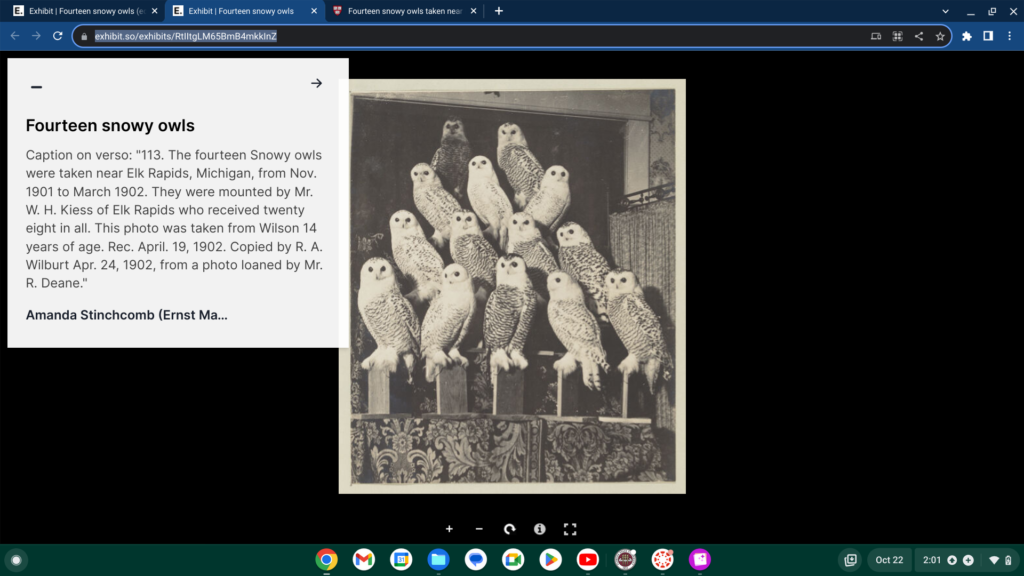The width and height of the screenshot is (1024, 576).
Task: Bookmark this page with star icon
Action: coord(940,37)
